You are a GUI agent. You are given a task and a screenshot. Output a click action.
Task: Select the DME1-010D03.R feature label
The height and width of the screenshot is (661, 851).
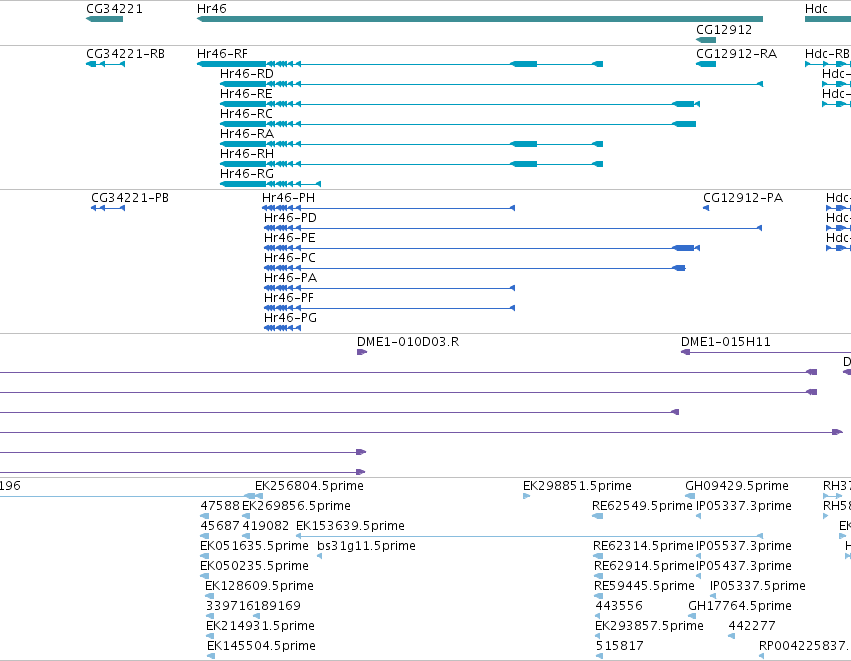pos(408,342)
